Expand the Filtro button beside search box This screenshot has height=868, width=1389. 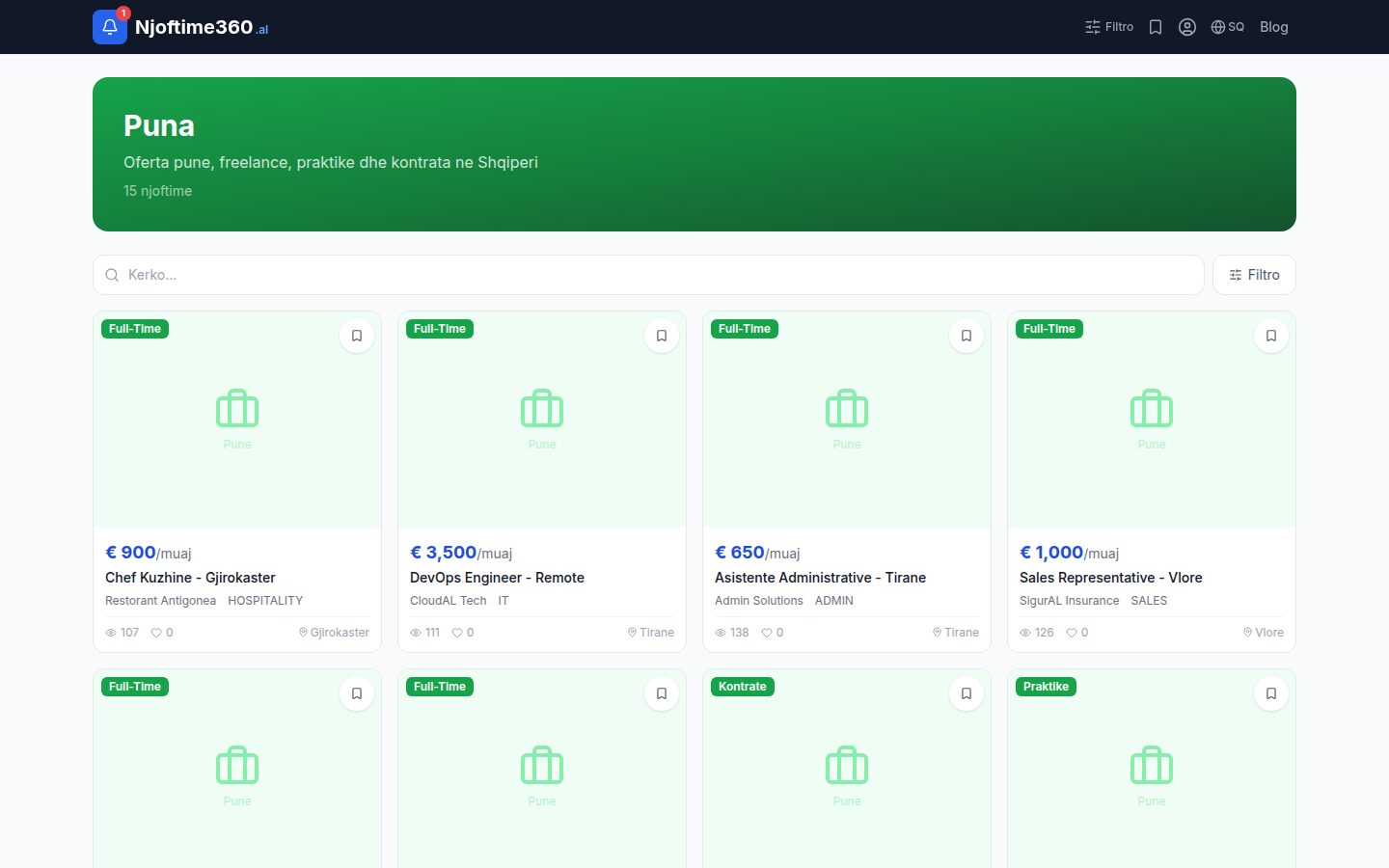click(1254, 275)
